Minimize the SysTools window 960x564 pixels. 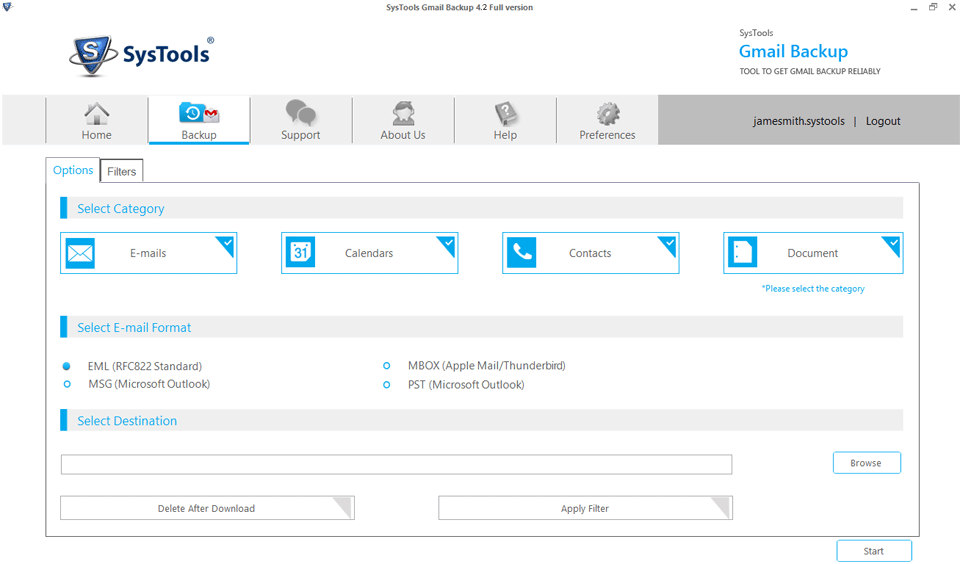point(913,8)
